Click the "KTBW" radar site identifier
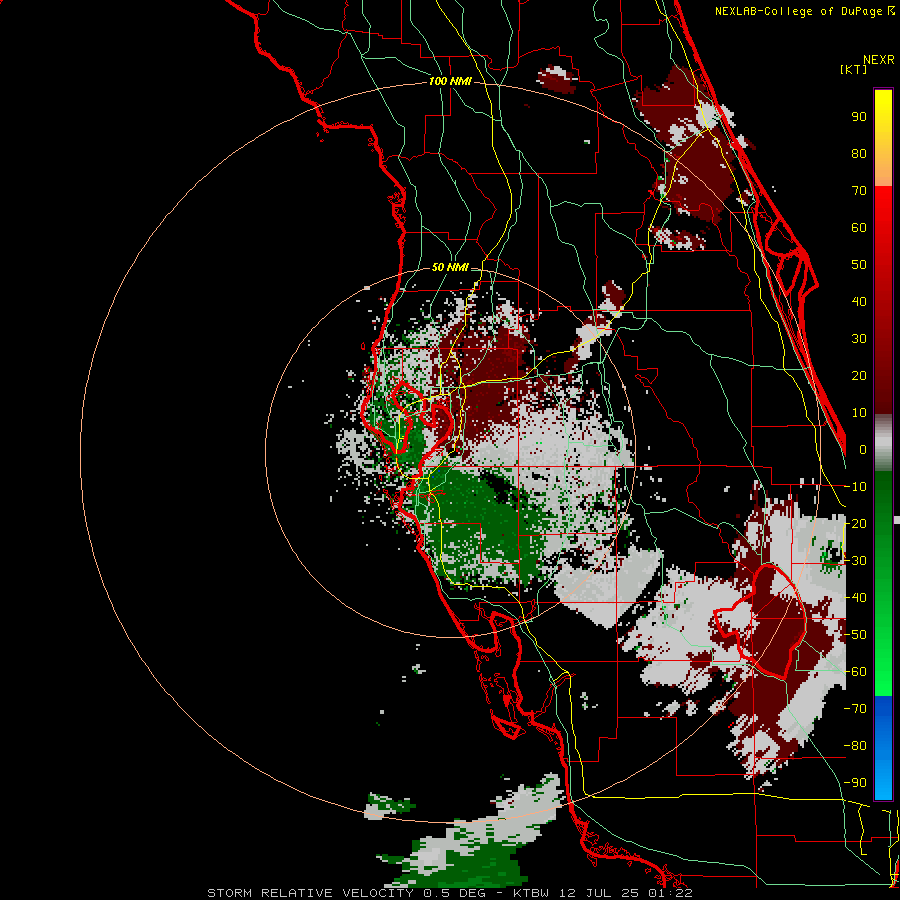The height and width of the screenshot is (900, 900). pyautogui.click(x=532, y=893)
